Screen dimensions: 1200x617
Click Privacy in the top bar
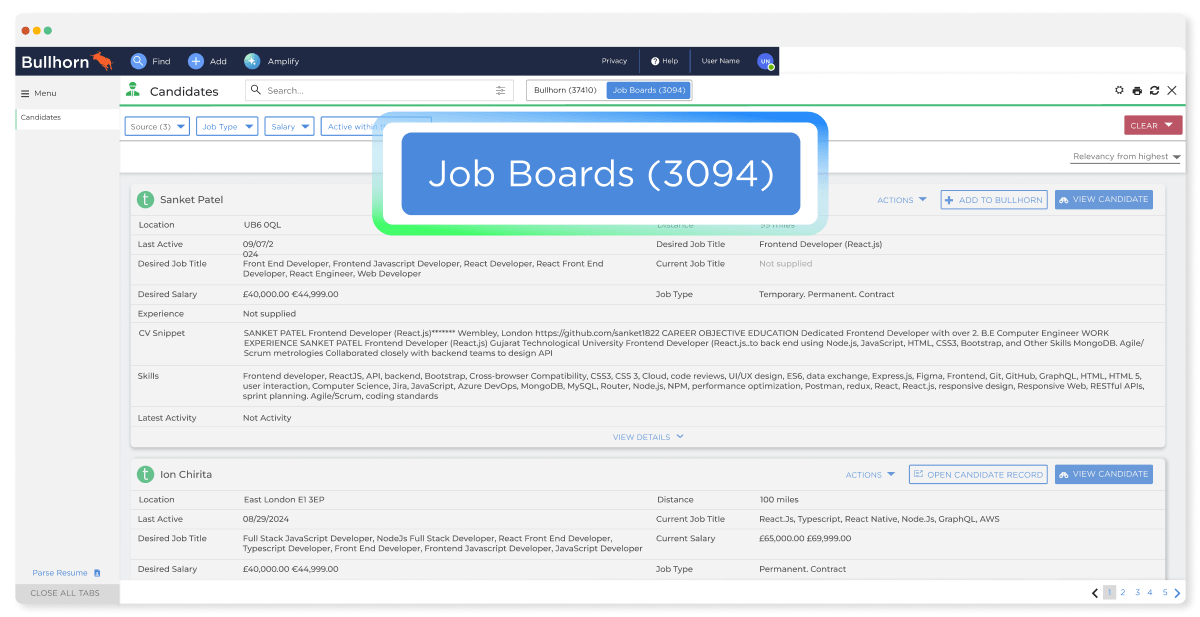pyautogui.click(x=614, y=61)
